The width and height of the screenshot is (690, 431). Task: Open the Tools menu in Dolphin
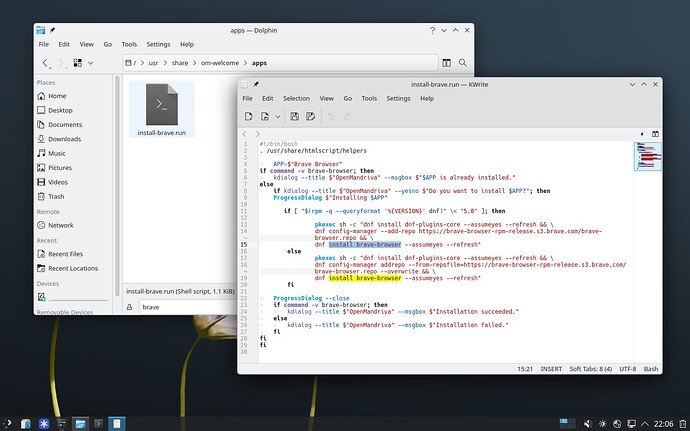tap(129, 44)
